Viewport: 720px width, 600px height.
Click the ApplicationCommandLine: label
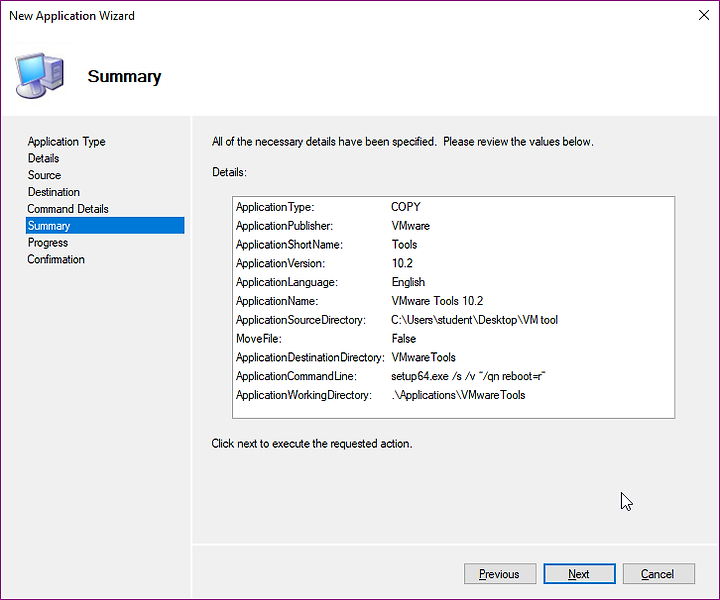[296, 376]
